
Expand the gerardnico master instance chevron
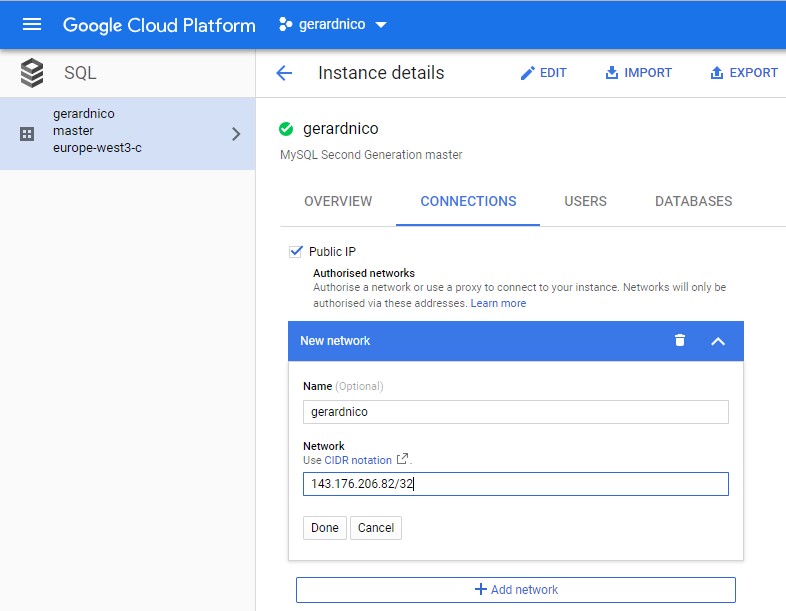(236, 134)
